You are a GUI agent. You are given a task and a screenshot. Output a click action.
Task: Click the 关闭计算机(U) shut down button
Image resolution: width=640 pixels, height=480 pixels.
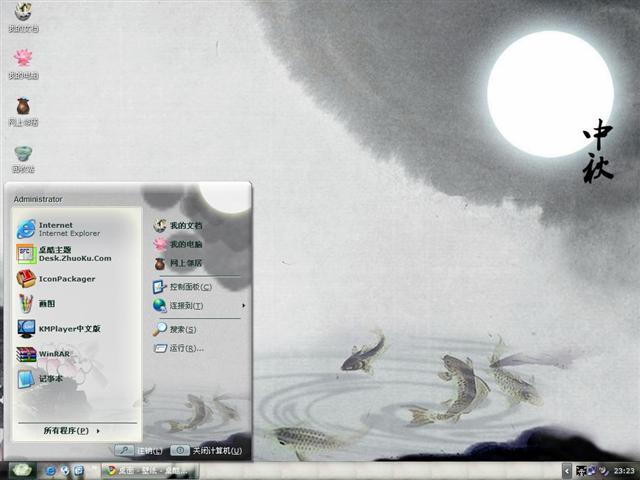tap(207, 450)
